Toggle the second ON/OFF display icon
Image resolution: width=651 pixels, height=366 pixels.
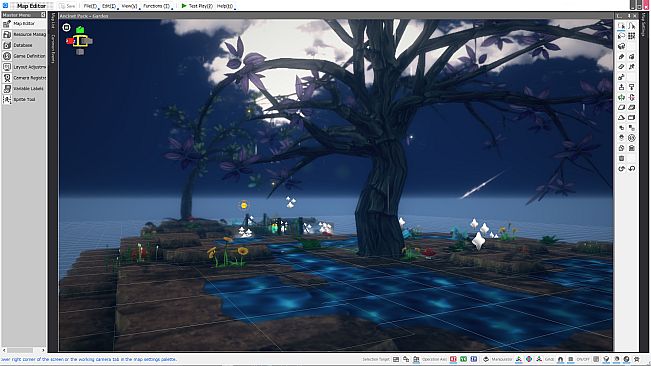[x=606, y=359]
